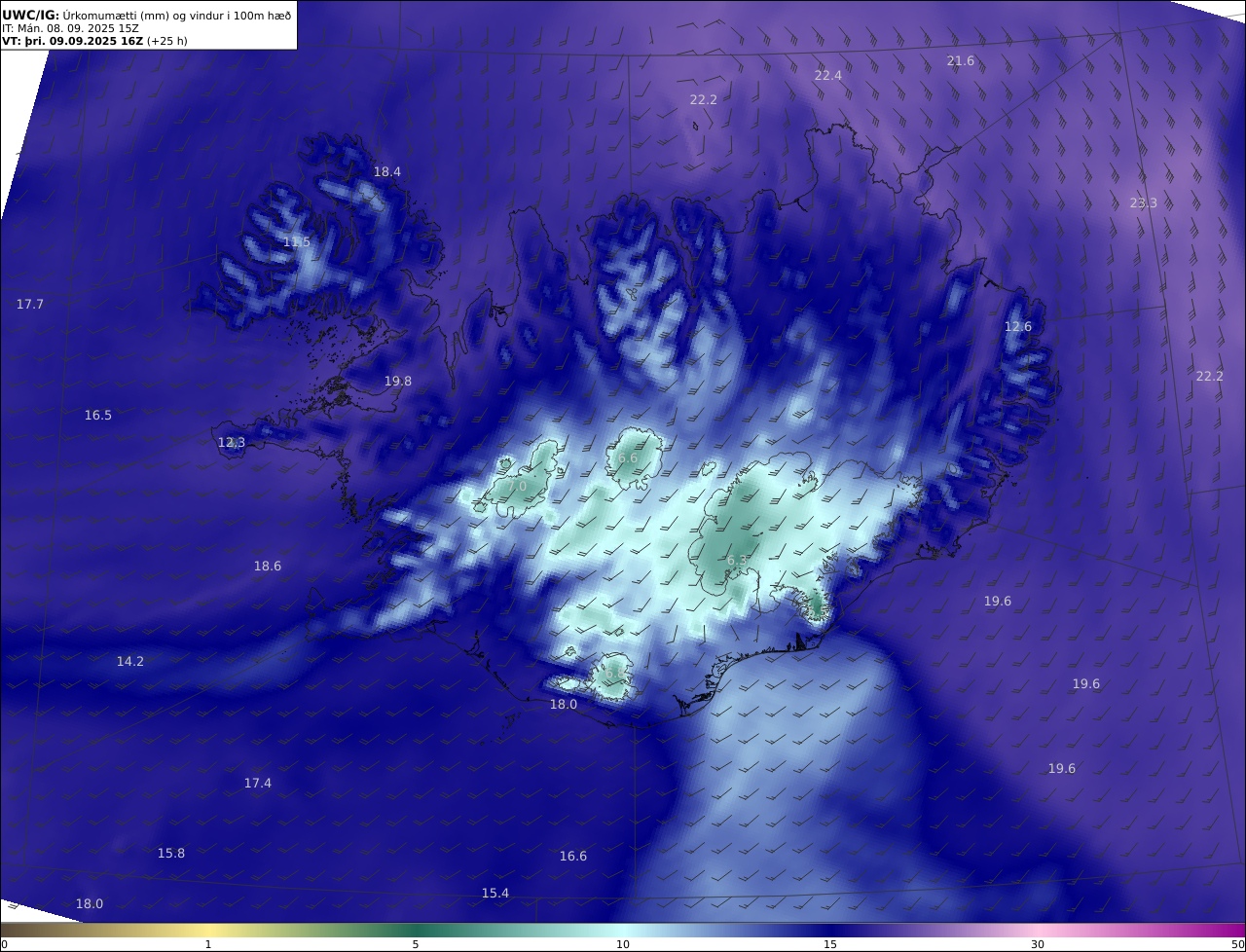
Task: Click the color scale tick labeled 0
Action: 4,944
